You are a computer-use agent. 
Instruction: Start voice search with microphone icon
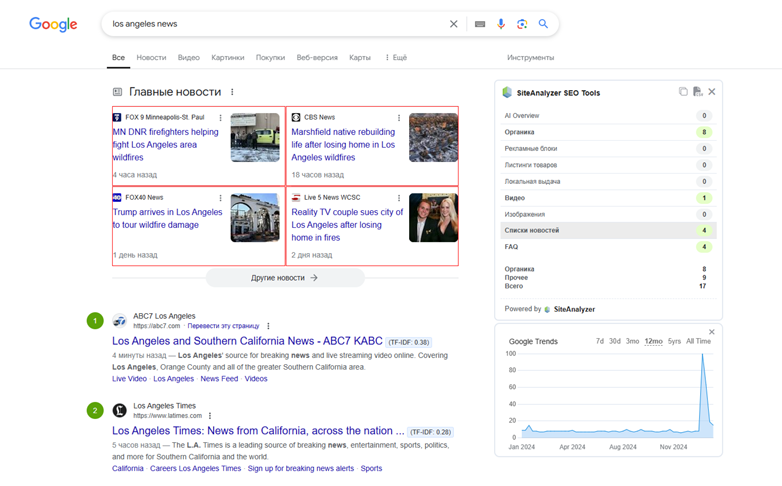coord(501,24)
